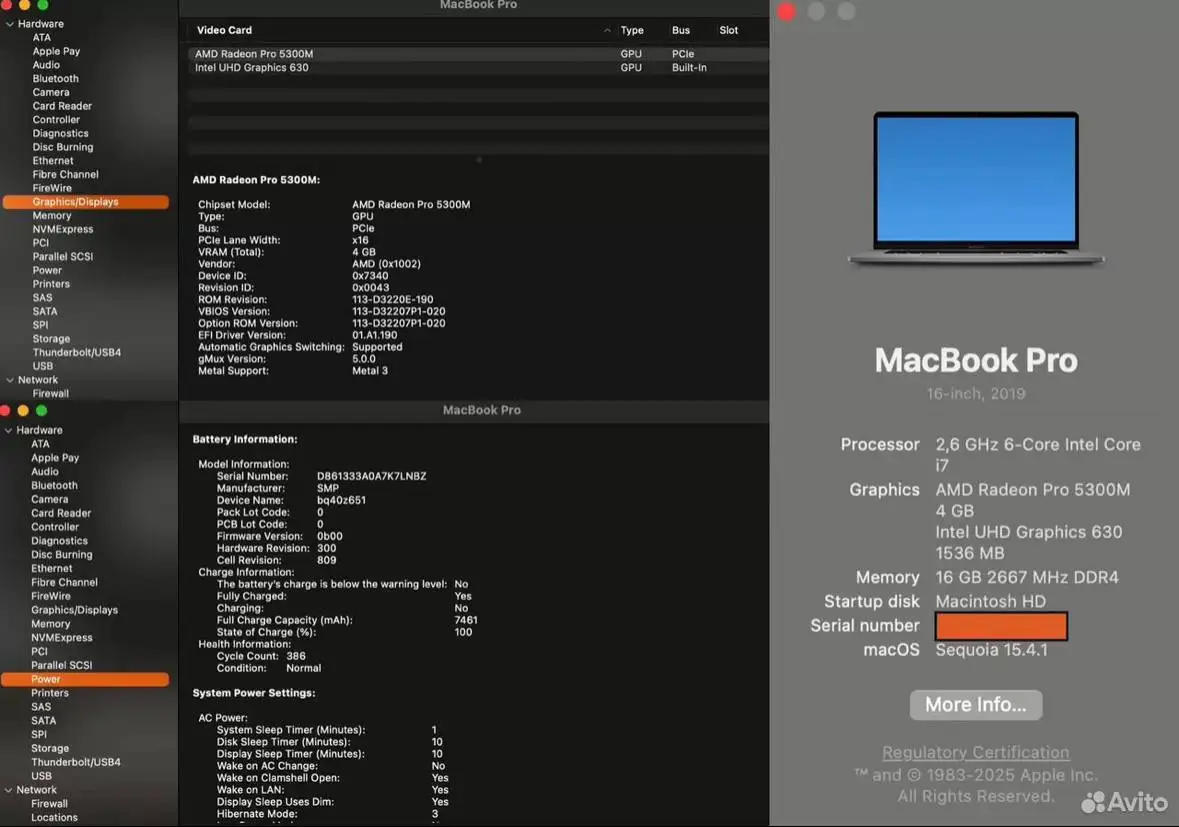
Task: Select Locations in lower window sidebar
Action: click(x=54, y=818)
